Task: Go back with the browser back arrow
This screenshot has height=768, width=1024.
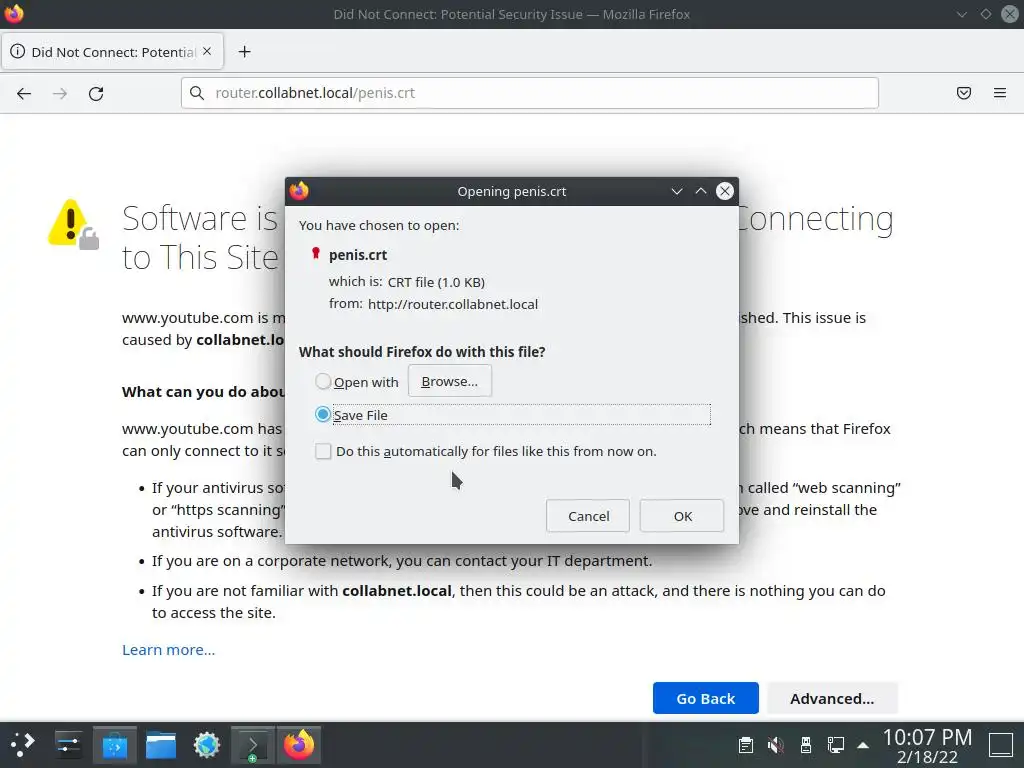Action: (24, 93)
